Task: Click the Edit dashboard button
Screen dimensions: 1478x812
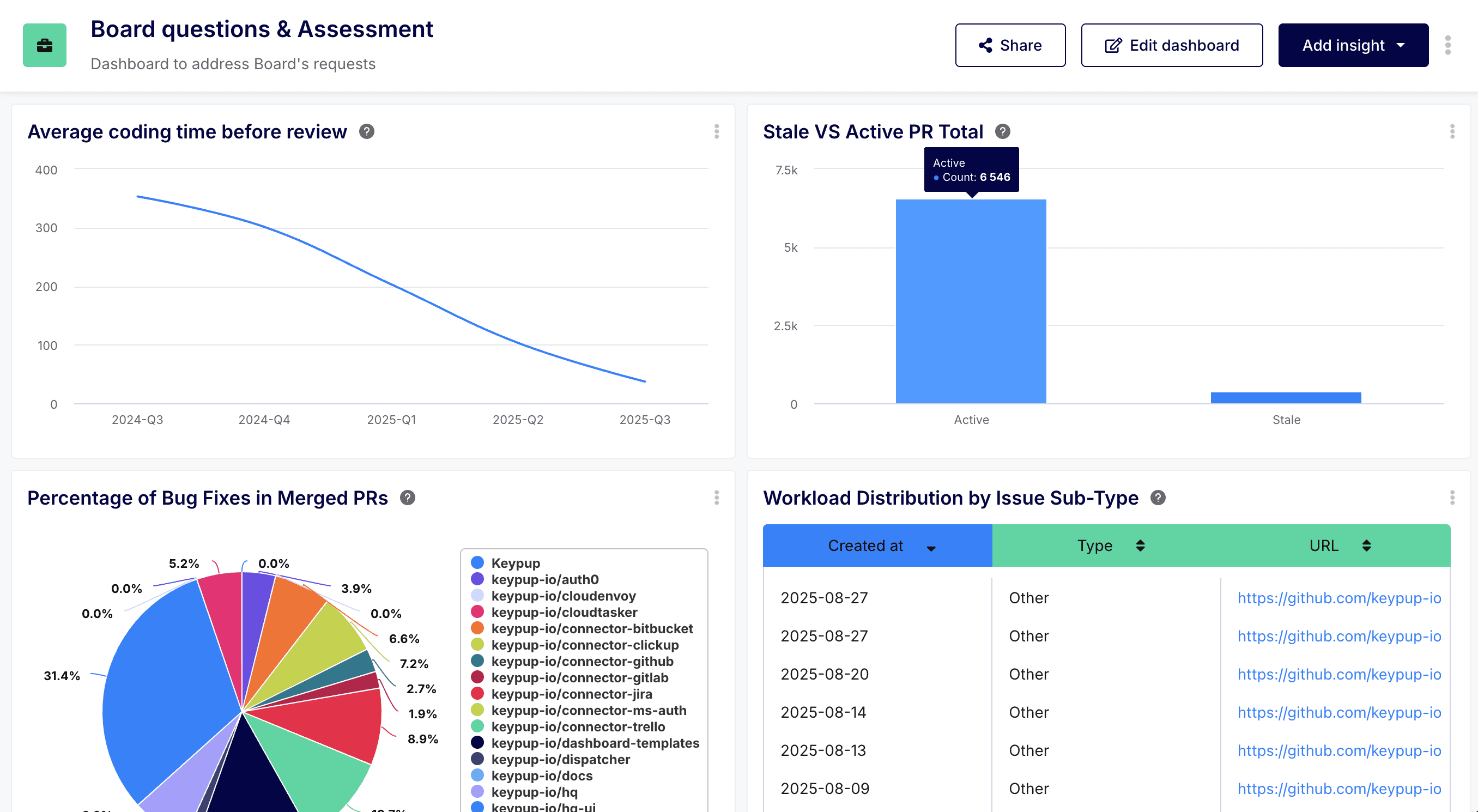Action: pyautogui.click(x=1172, y=45)
